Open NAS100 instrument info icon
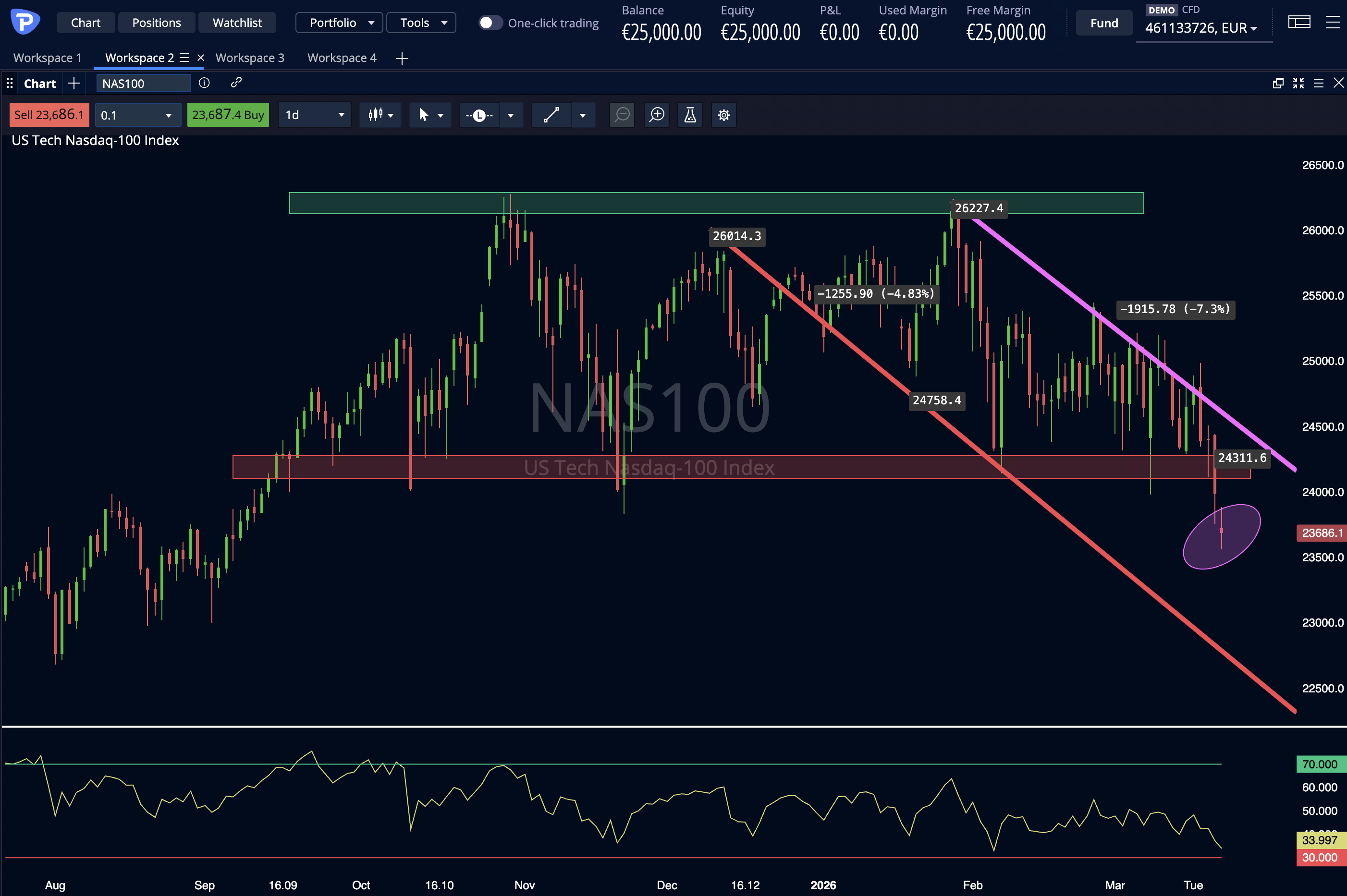Image resolution: width=1347 pixels, height=896 pixels. click(x=204, y=83)
